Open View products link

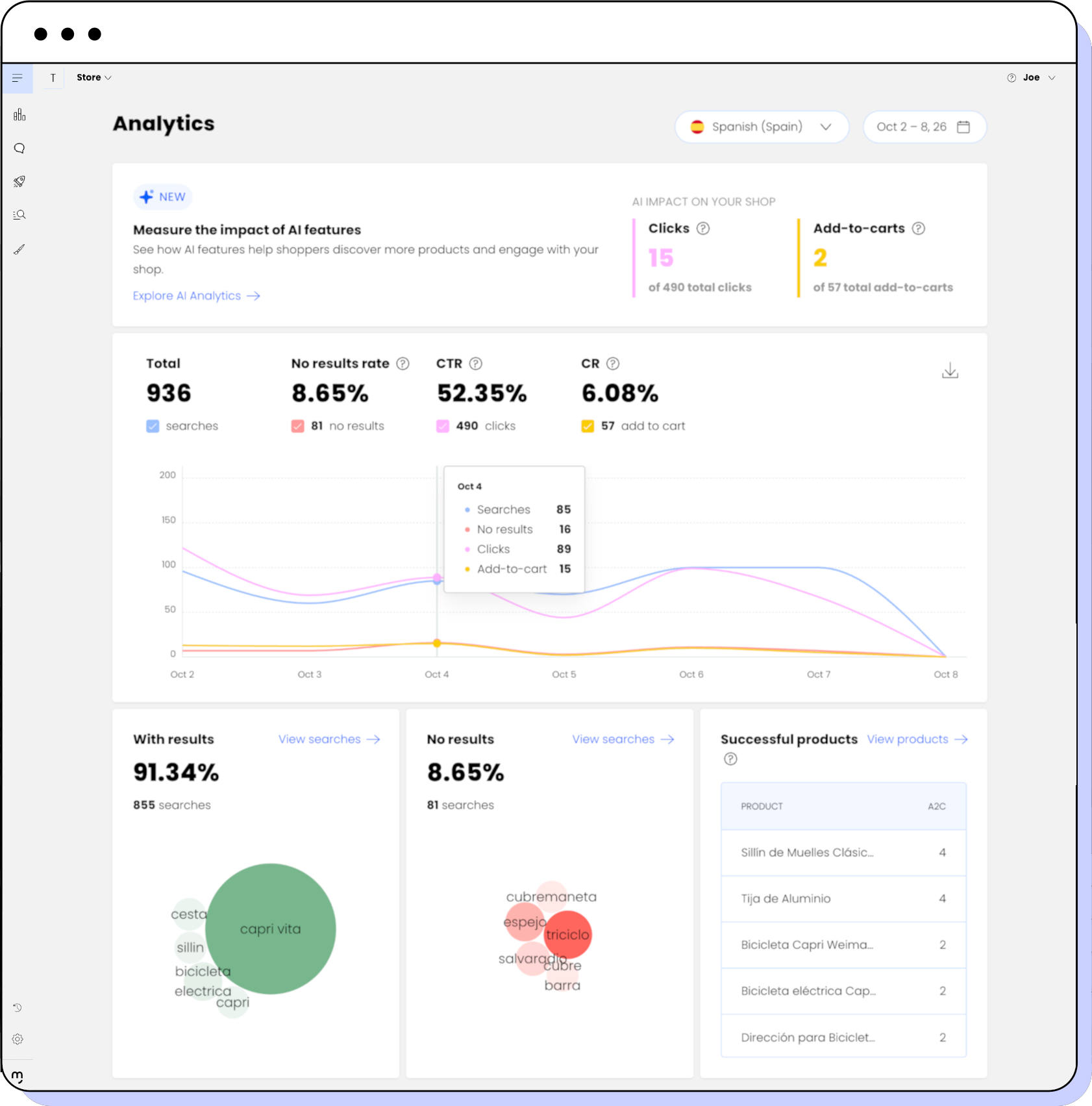917,740
